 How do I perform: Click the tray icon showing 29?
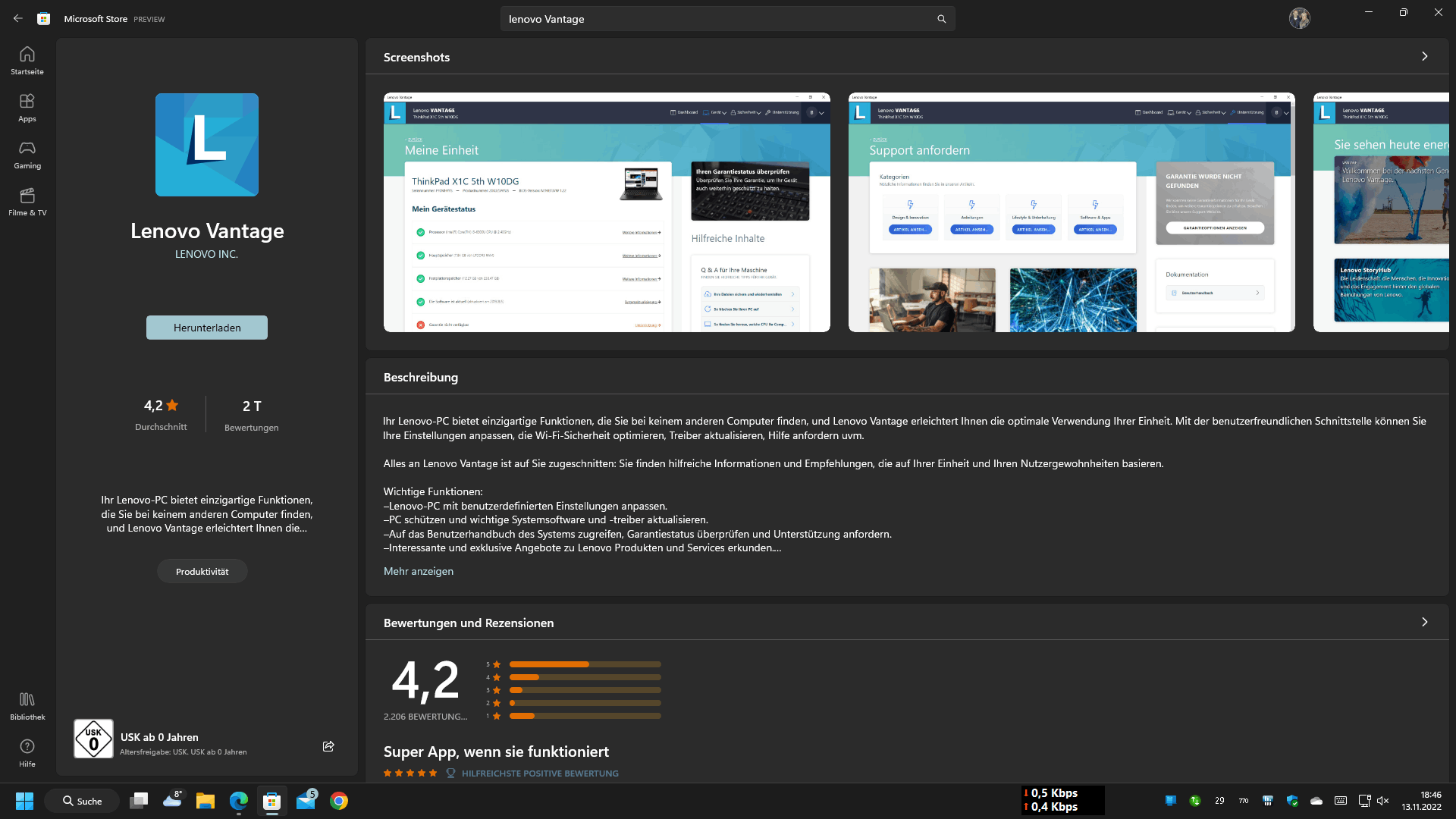1219,801
